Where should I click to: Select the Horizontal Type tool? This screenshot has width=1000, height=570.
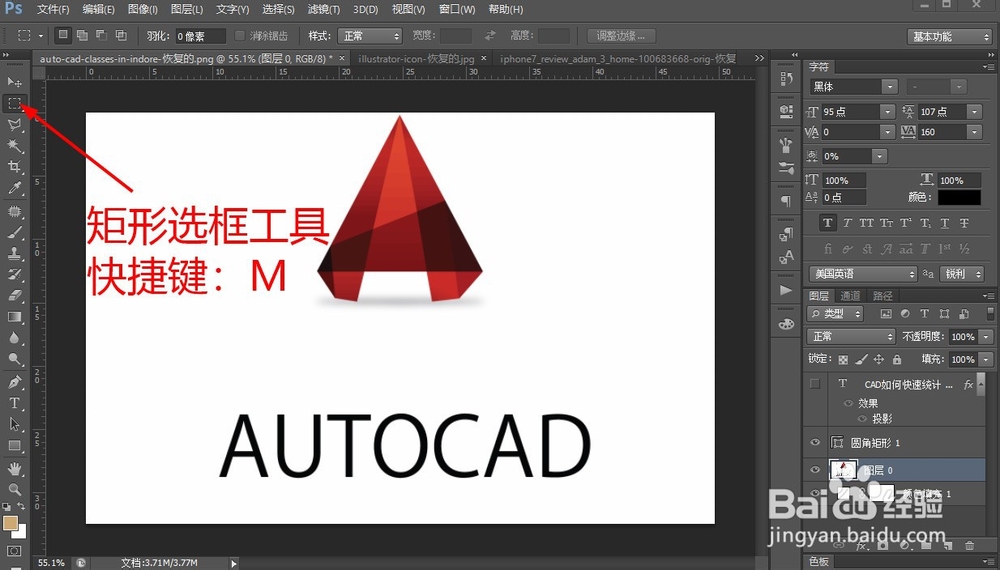14,403
